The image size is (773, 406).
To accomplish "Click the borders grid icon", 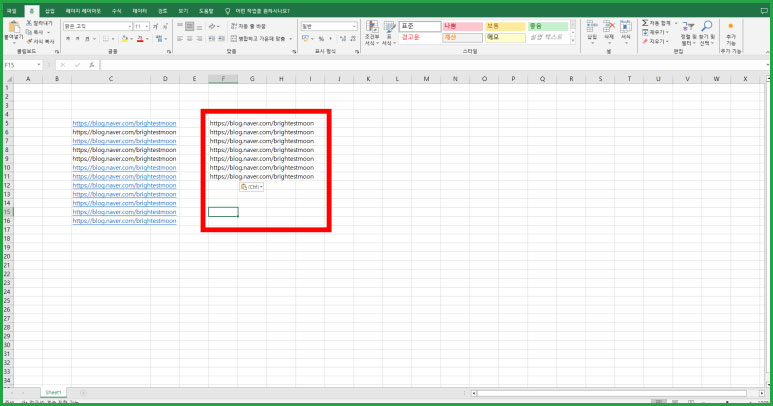I will click(105, 38).
